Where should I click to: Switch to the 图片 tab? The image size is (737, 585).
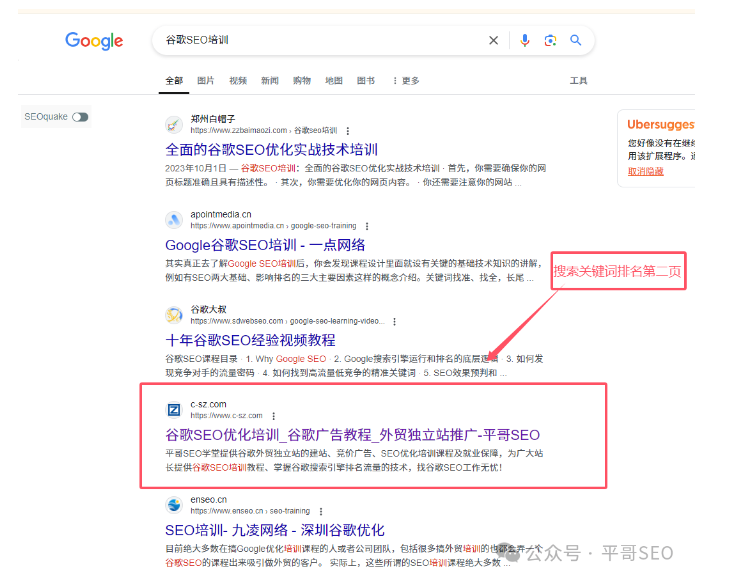tap(205, 81)
